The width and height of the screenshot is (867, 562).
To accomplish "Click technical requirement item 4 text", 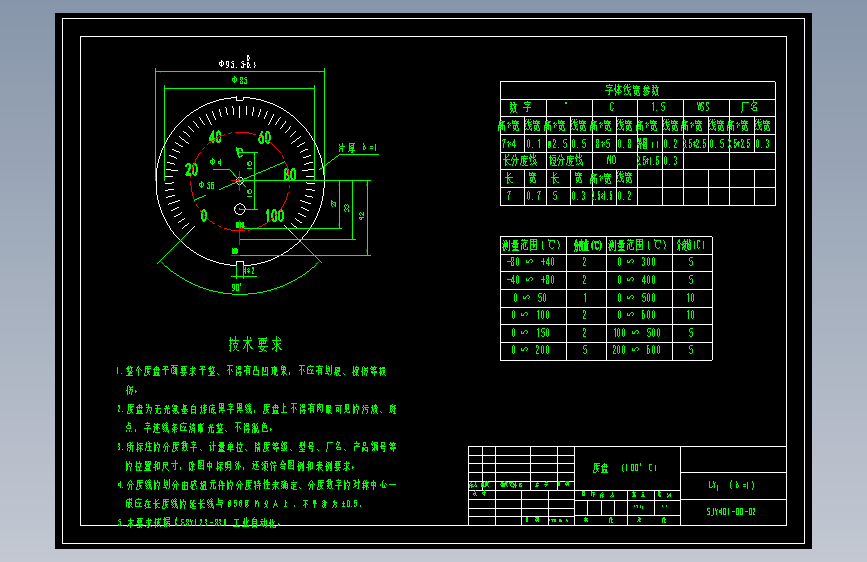I will 257,494.
